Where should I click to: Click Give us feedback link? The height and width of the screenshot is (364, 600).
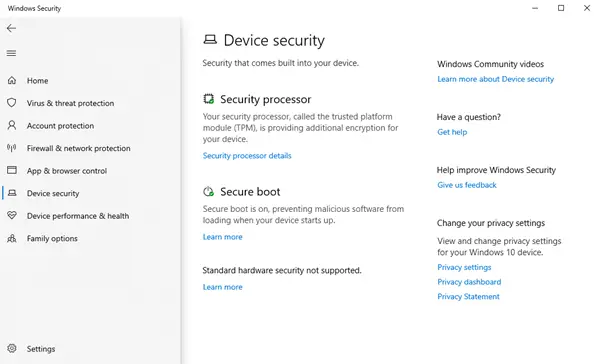tap(466, 185)
